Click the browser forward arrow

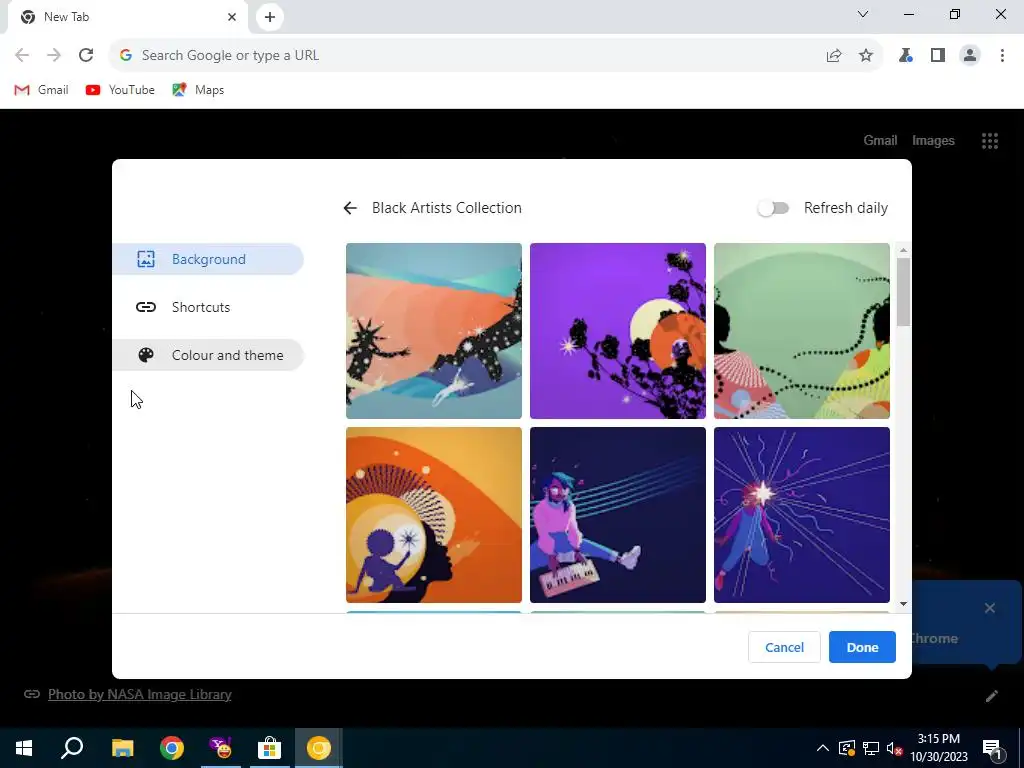click(x=54, y=56)
